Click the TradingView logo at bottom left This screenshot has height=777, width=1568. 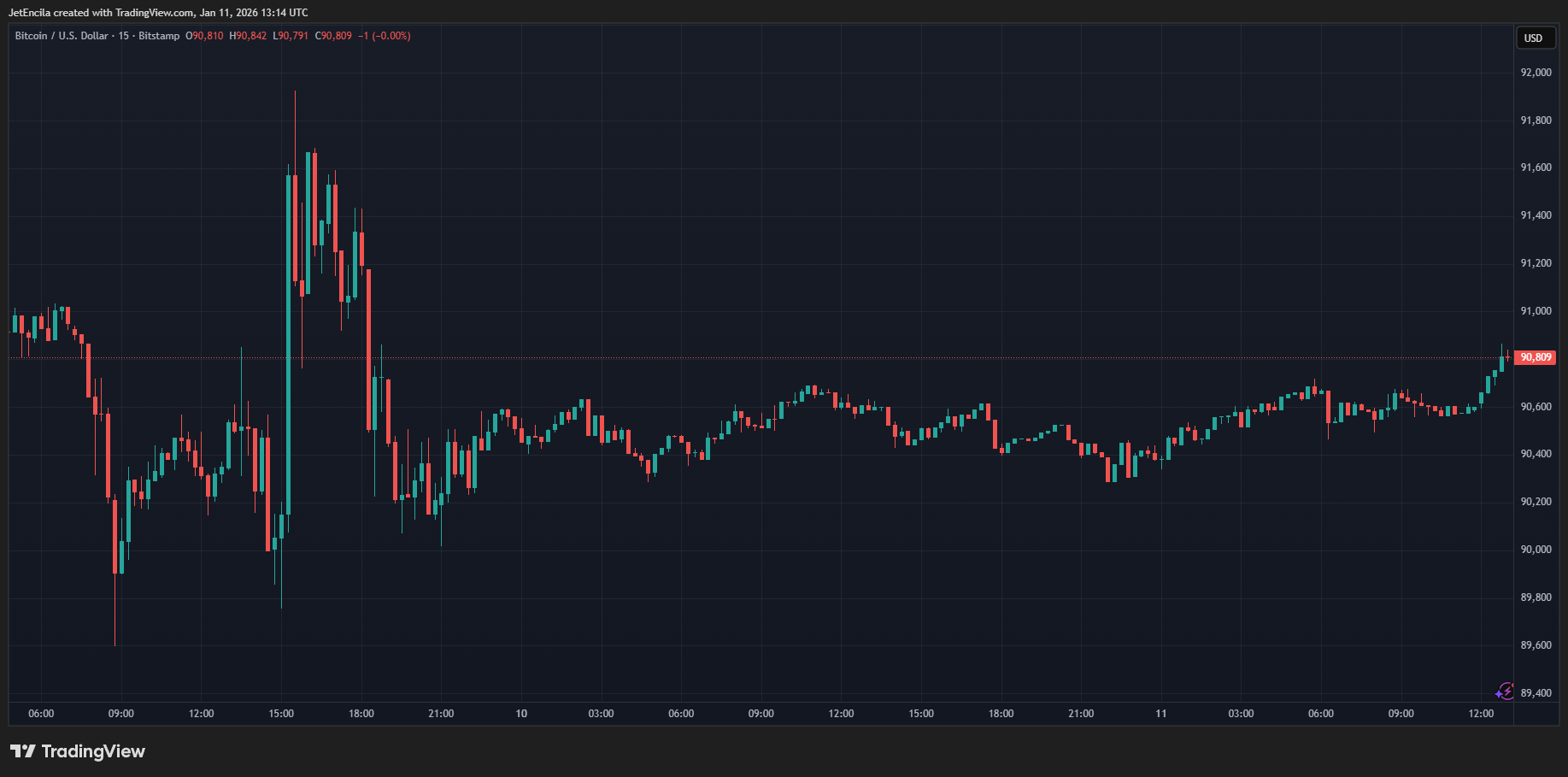pos(78,751)
